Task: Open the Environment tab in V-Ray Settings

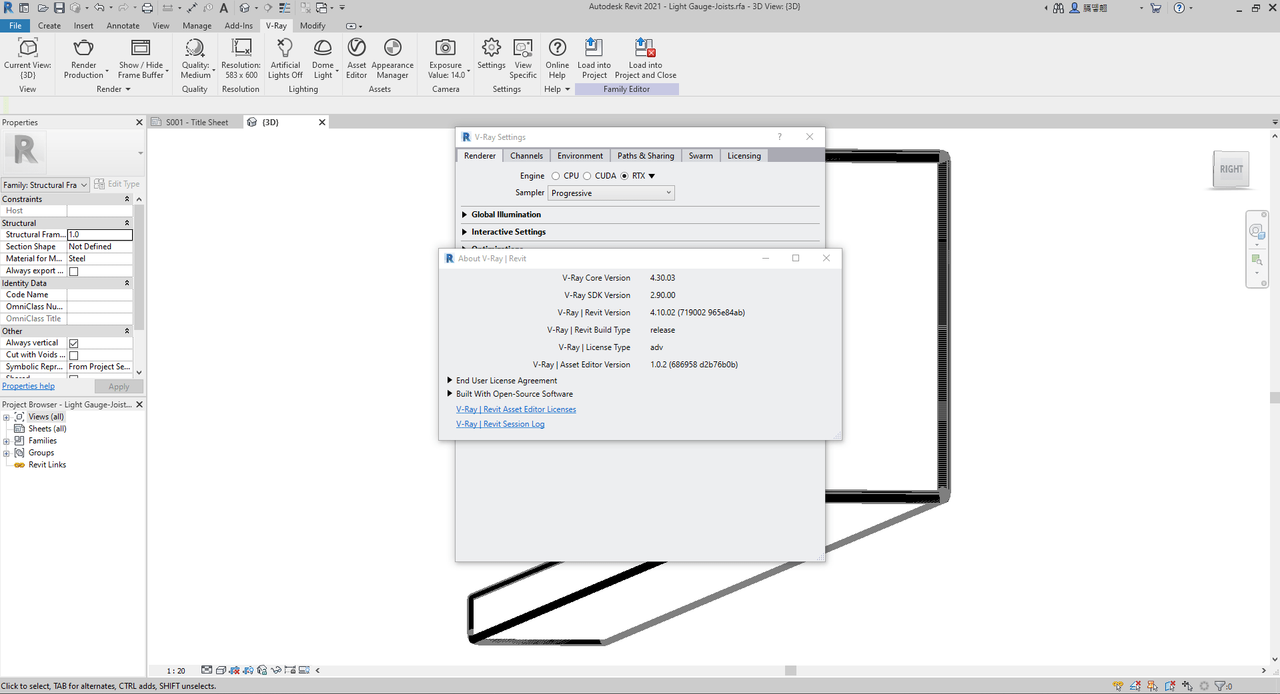Action: [x=580, y=156]
